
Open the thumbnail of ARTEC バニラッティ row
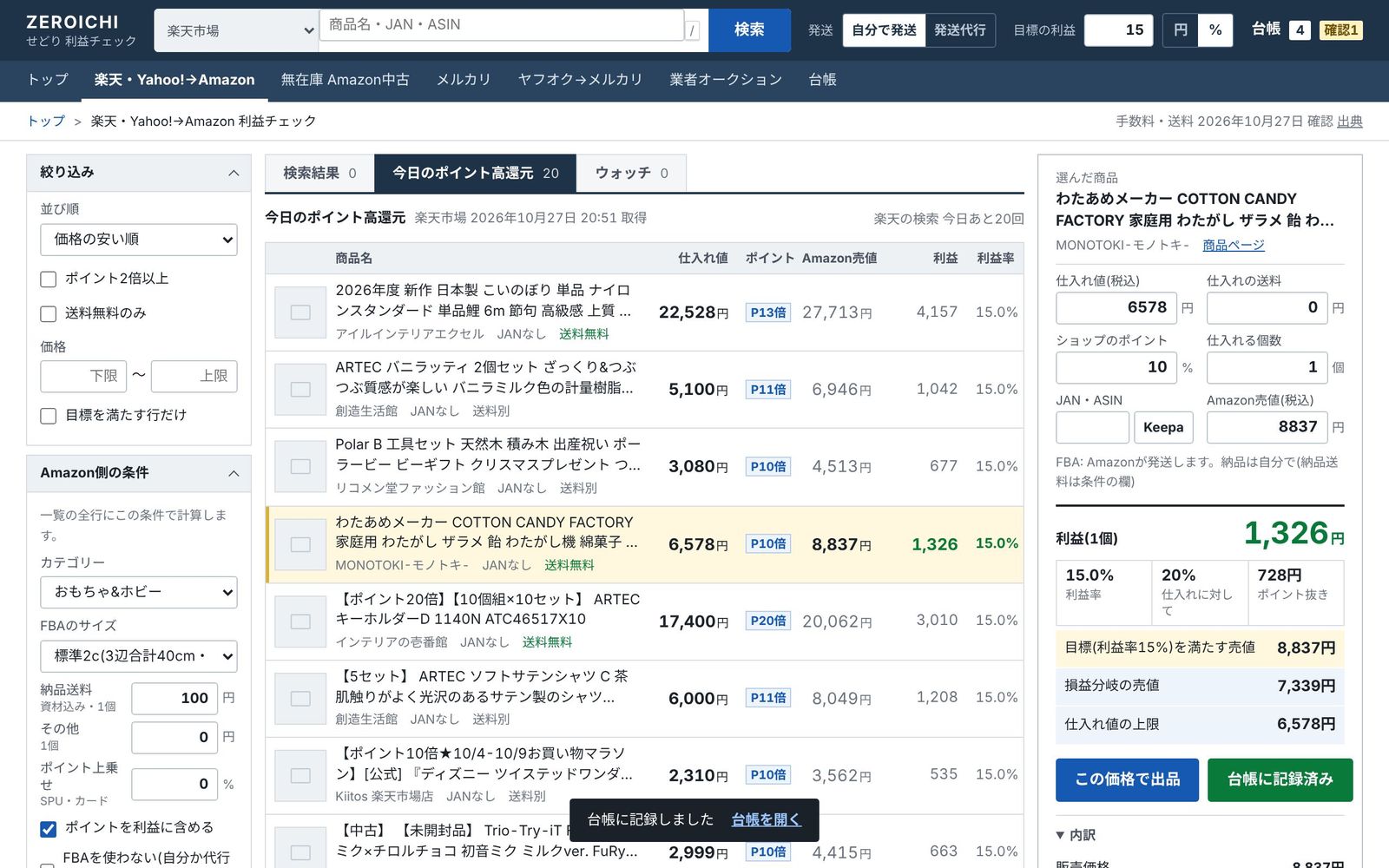pyautogui.click(x=300, y=390)
